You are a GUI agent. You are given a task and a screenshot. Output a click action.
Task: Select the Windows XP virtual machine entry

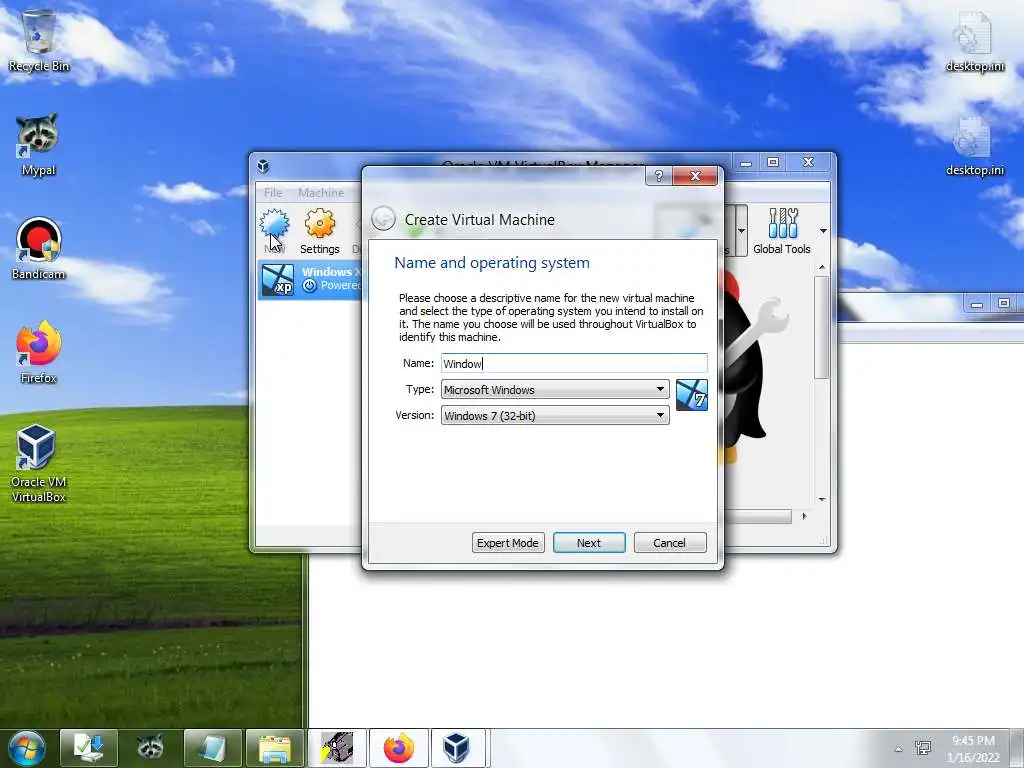pos(310,279)
